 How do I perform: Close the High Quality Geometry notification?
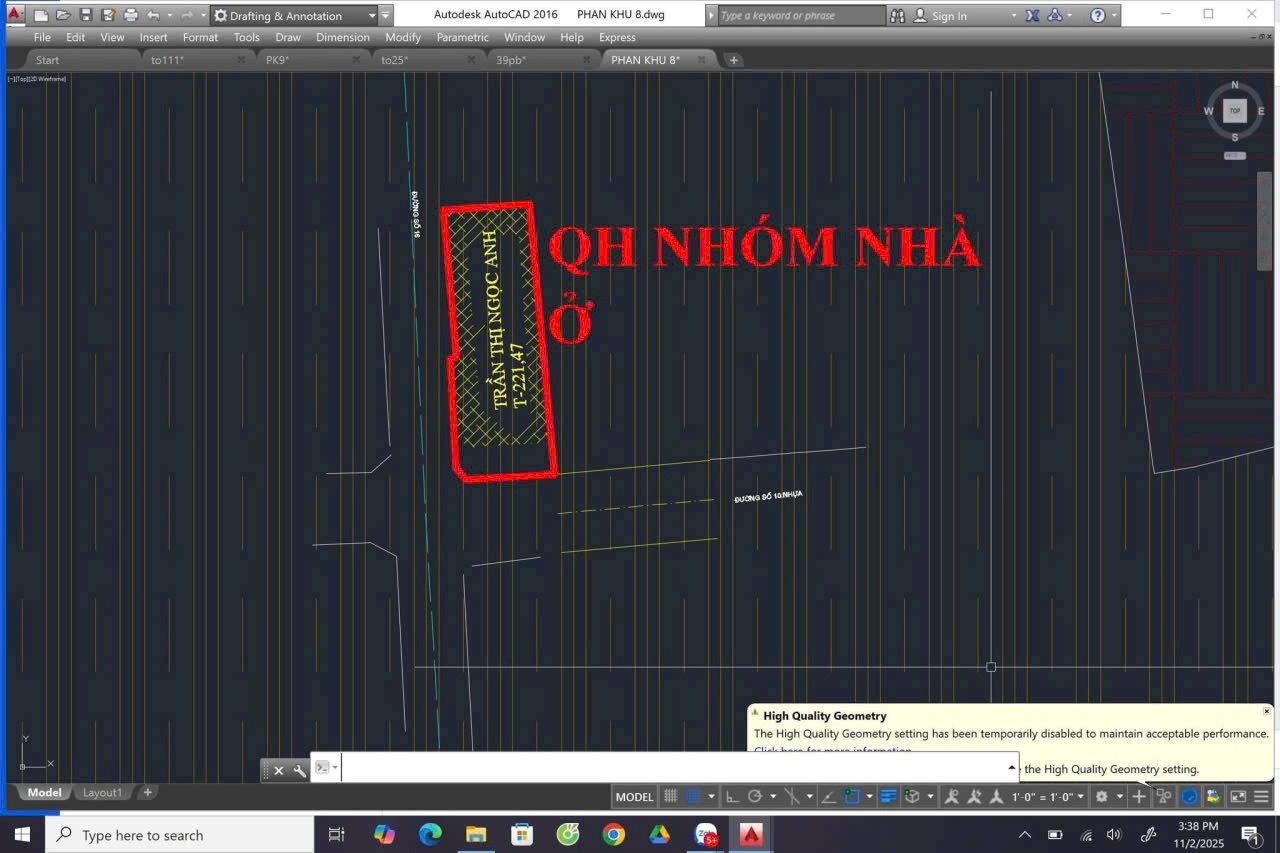click(1266, 711)
